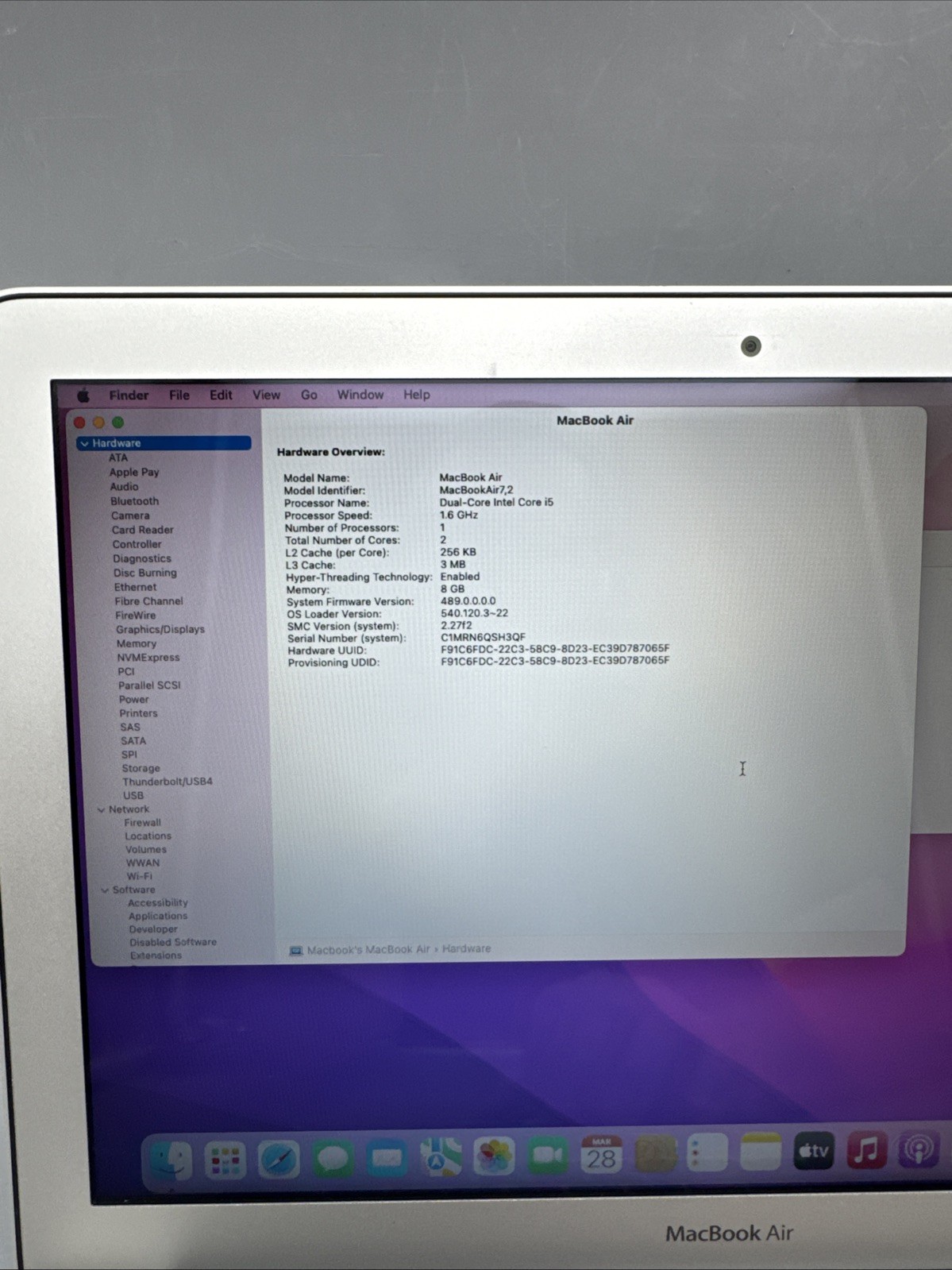
Task: Open Photos from the dock
Action: [x=494, y=1156]
